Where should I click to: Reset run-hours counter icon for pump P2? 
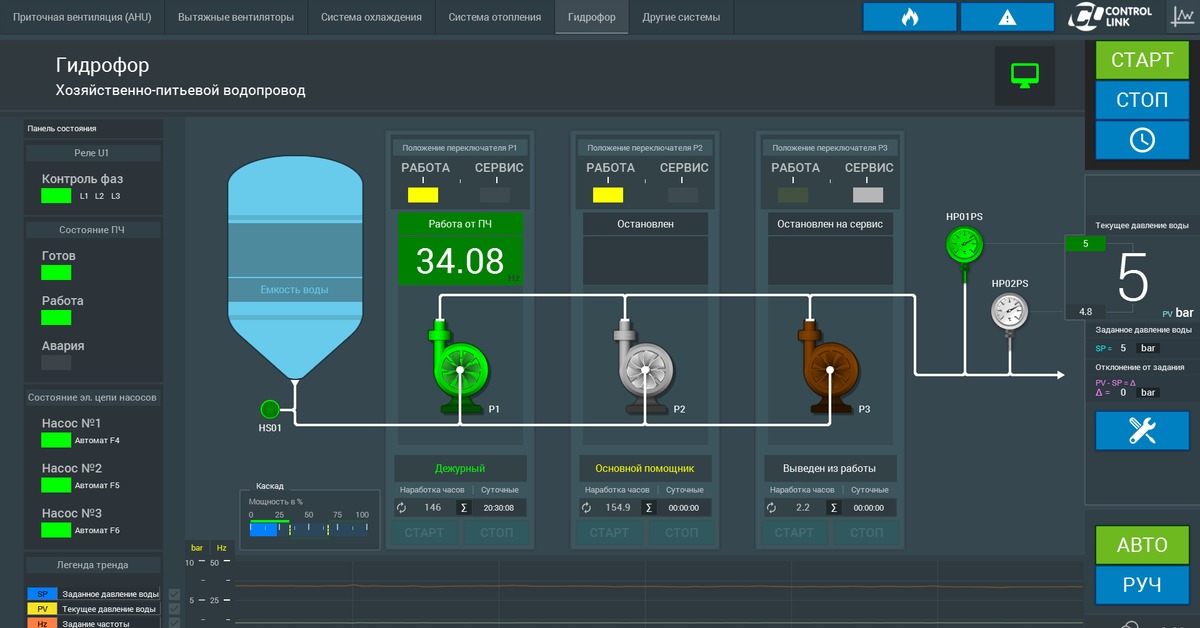pos(587,508)
